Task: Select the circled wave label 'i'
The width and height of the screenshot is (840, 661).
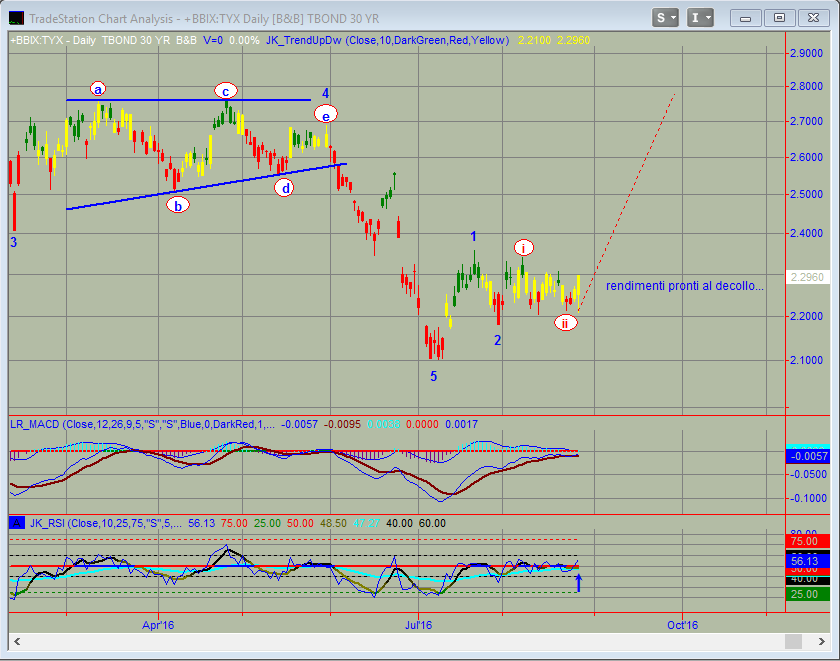Action: click(x=523, y=248)
